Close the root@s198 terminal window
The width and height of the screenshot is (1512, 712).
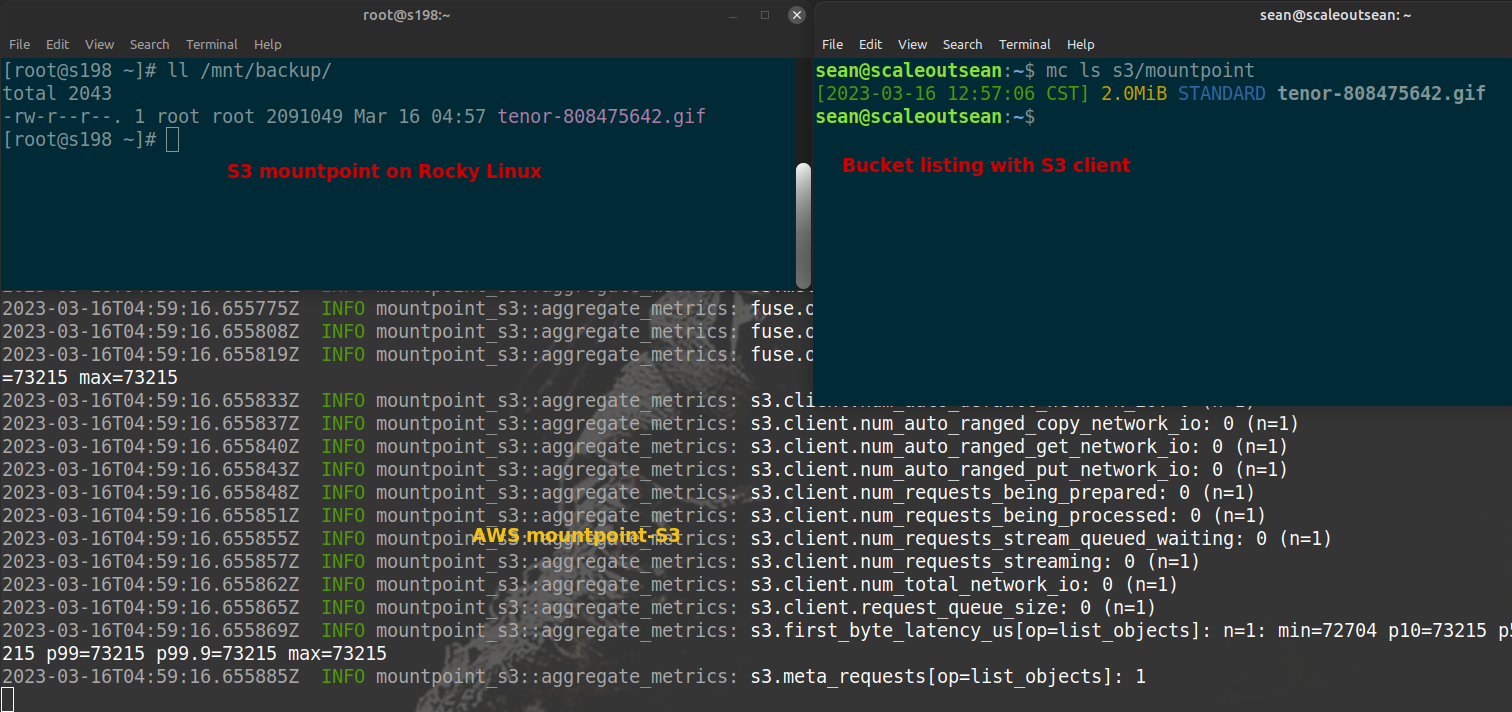(796, 15)
